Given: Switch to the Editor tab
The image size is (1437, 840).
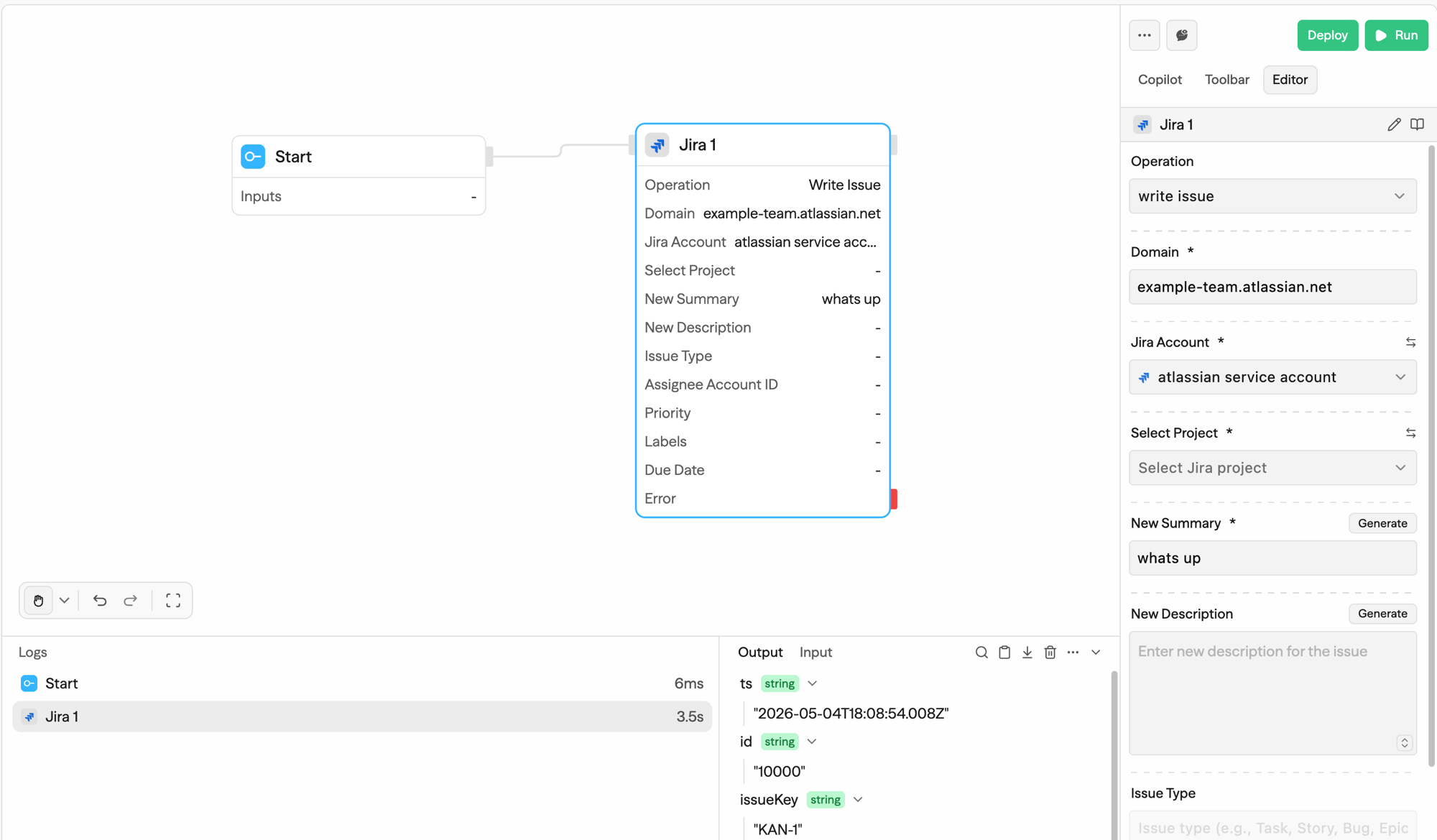Looking at the screenshot, I should coord(1290,80).
